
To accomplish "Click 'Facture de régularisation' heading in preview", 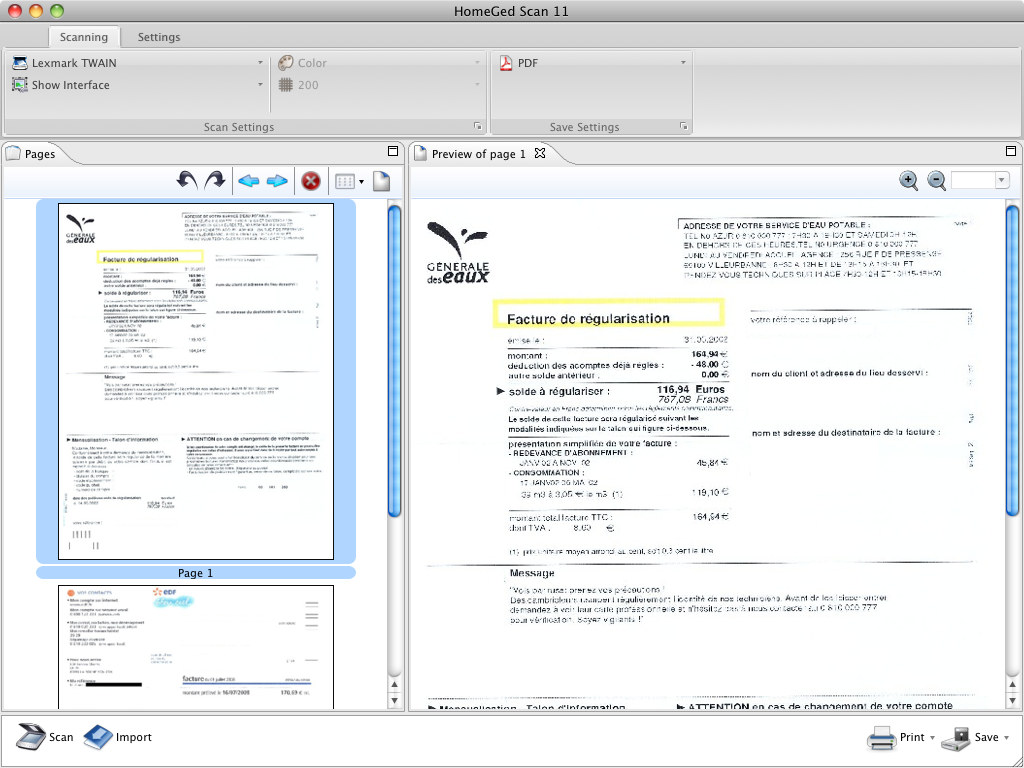I will [x=588, y=319].
